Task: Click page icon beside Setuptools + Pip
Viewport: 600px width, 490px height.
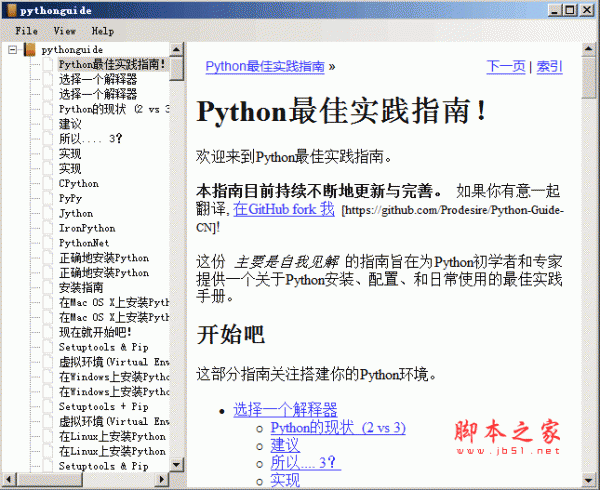Action: 48,407
